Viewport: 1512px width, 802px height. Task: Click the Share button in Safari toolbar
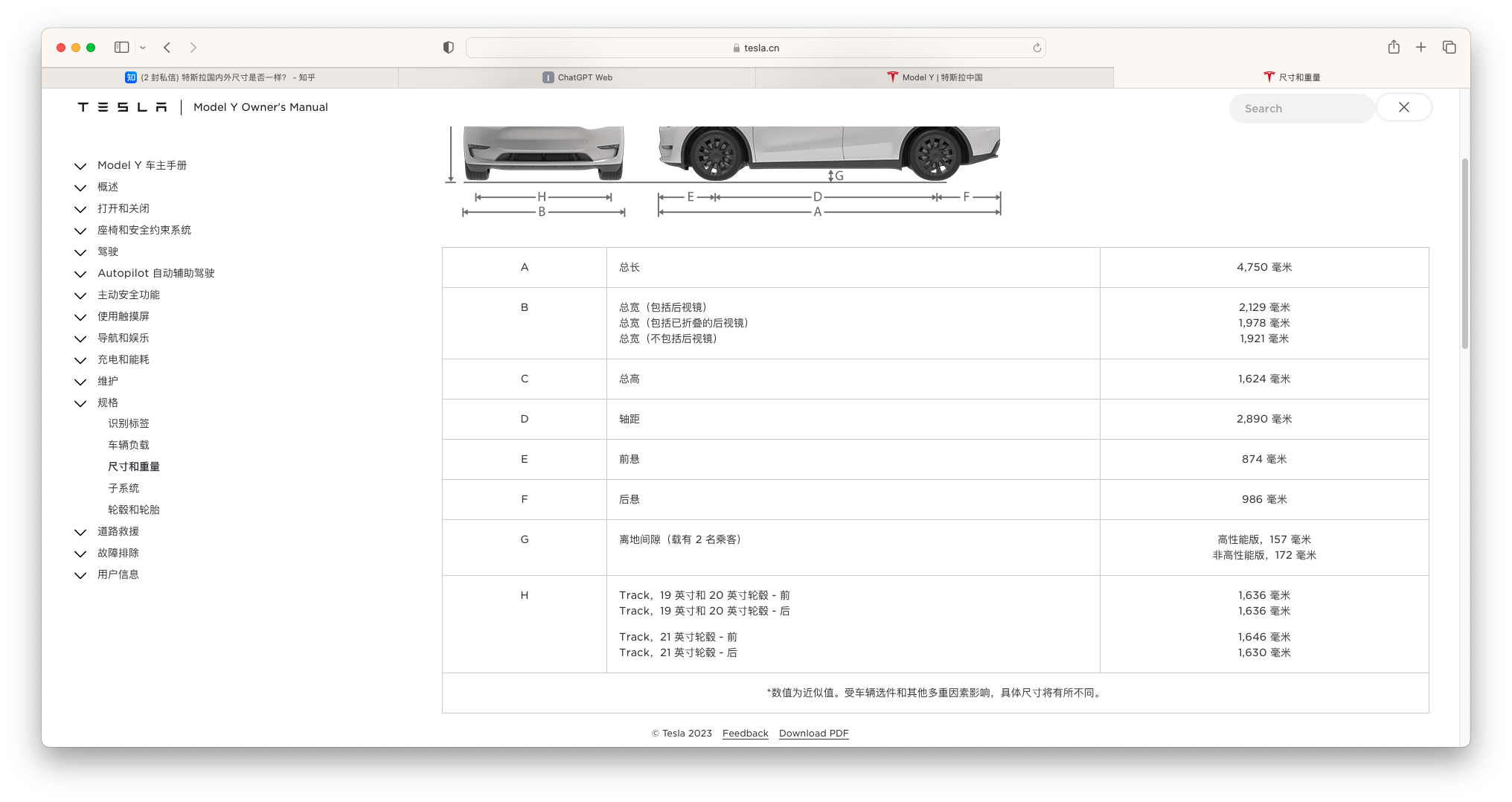(x=1394, y=47)
